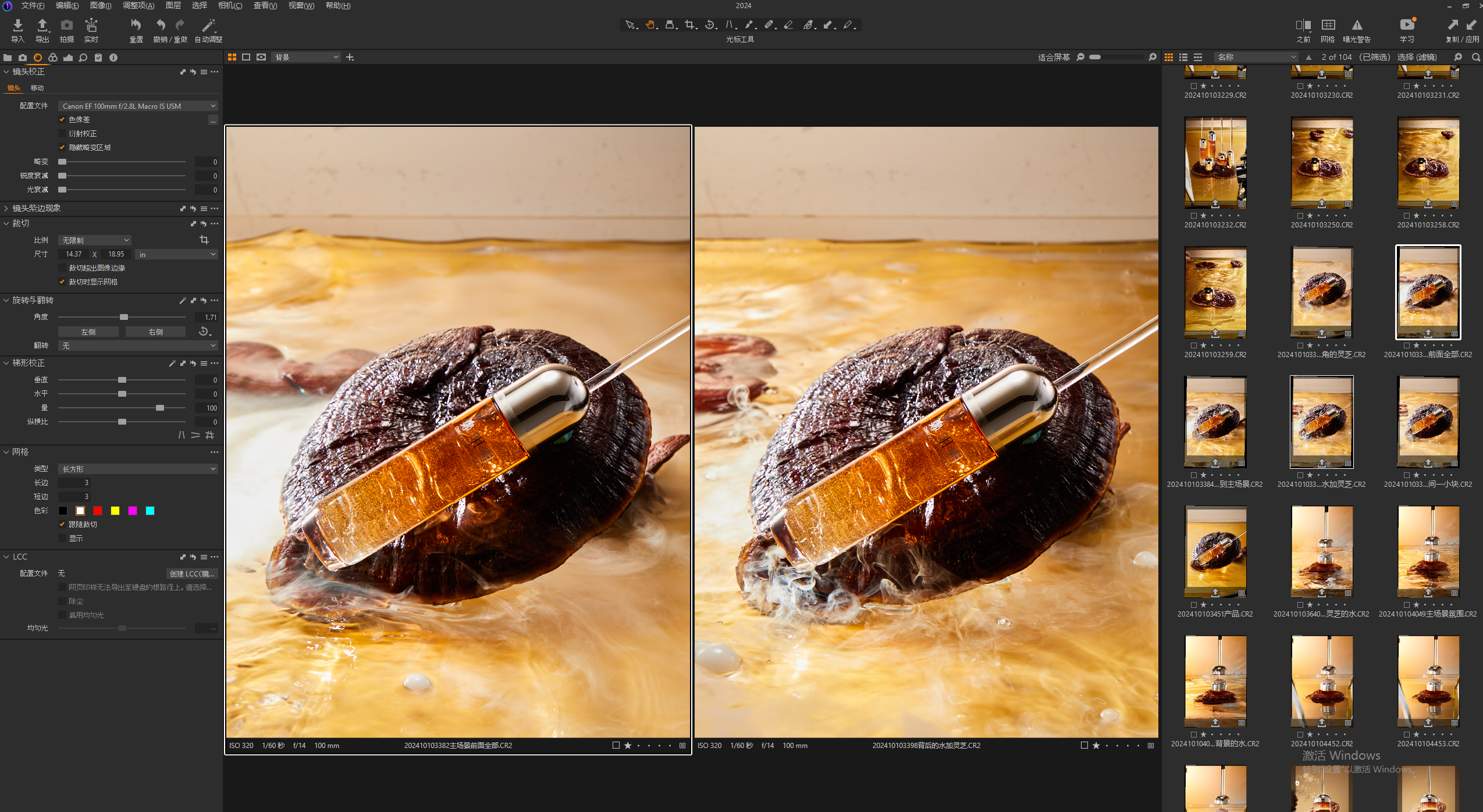
Task: Expand the 镜头紫边现象 panel
Action: [x=6, y=208]
